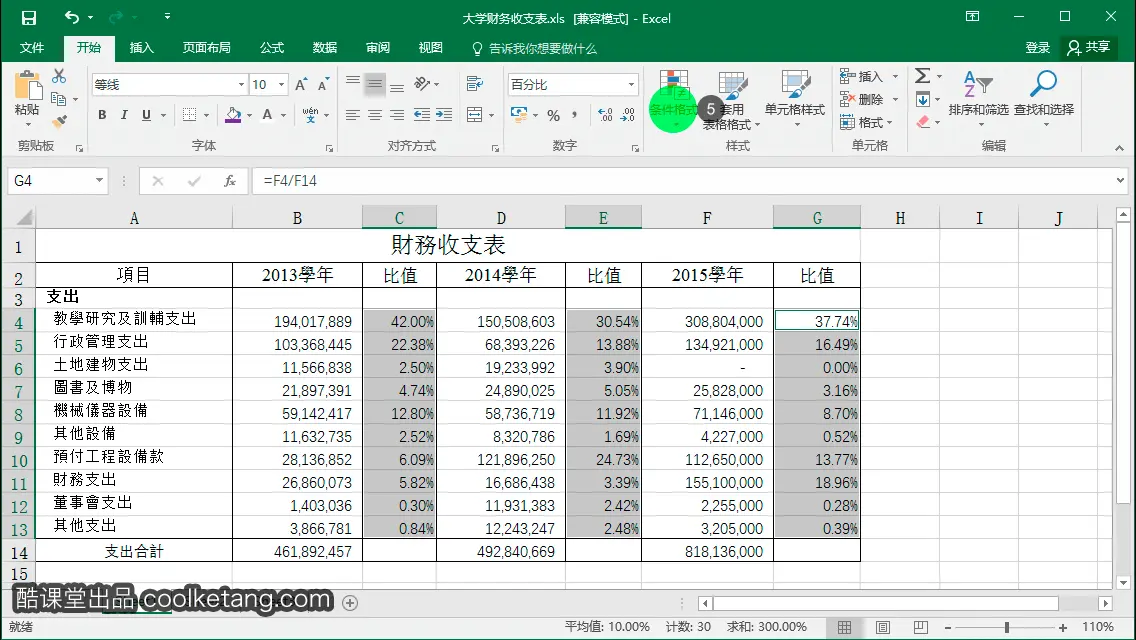1136x640 pixels.
Task: Open ribbon display options button
Action: [972, 17]
